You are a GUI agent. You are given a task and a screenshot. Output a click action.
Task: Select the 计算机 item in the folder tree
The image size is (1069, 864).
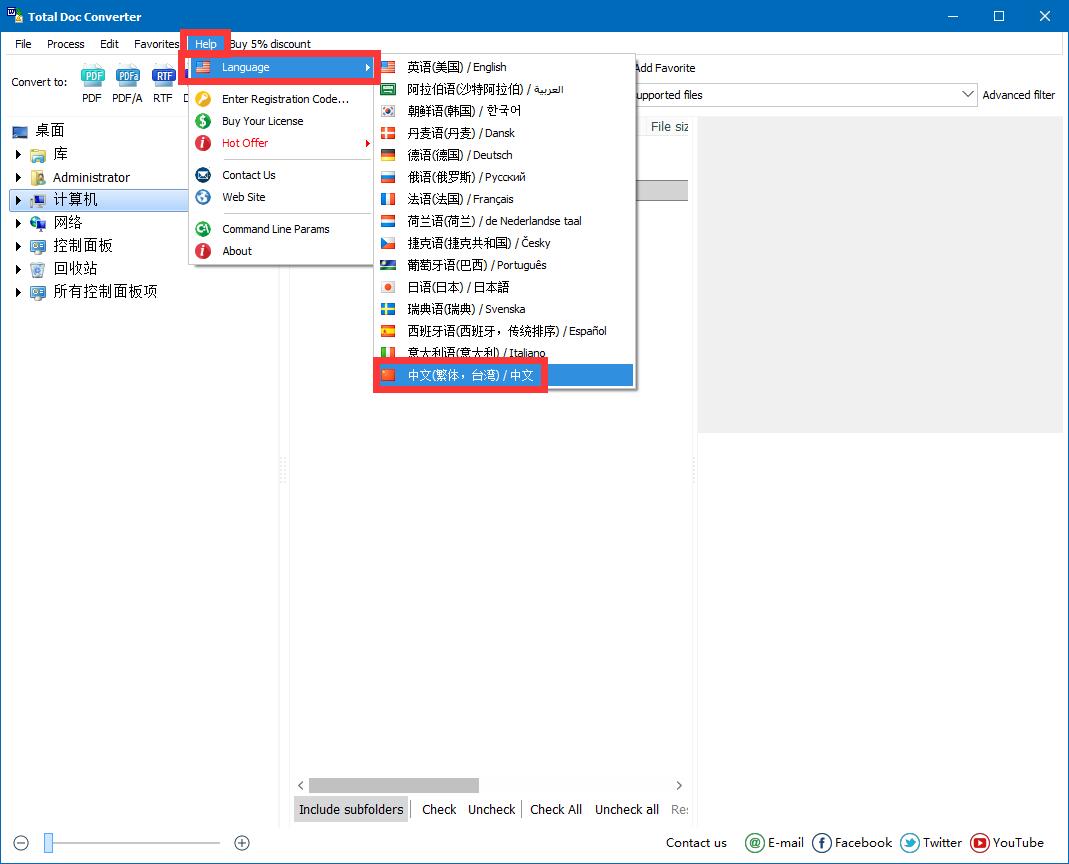[x=76, y=200]
